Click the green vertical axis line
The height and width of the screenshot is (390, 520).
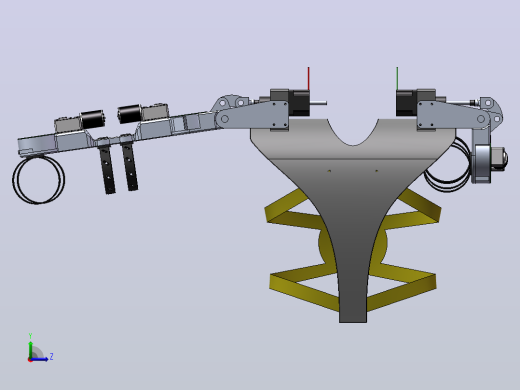397,78
